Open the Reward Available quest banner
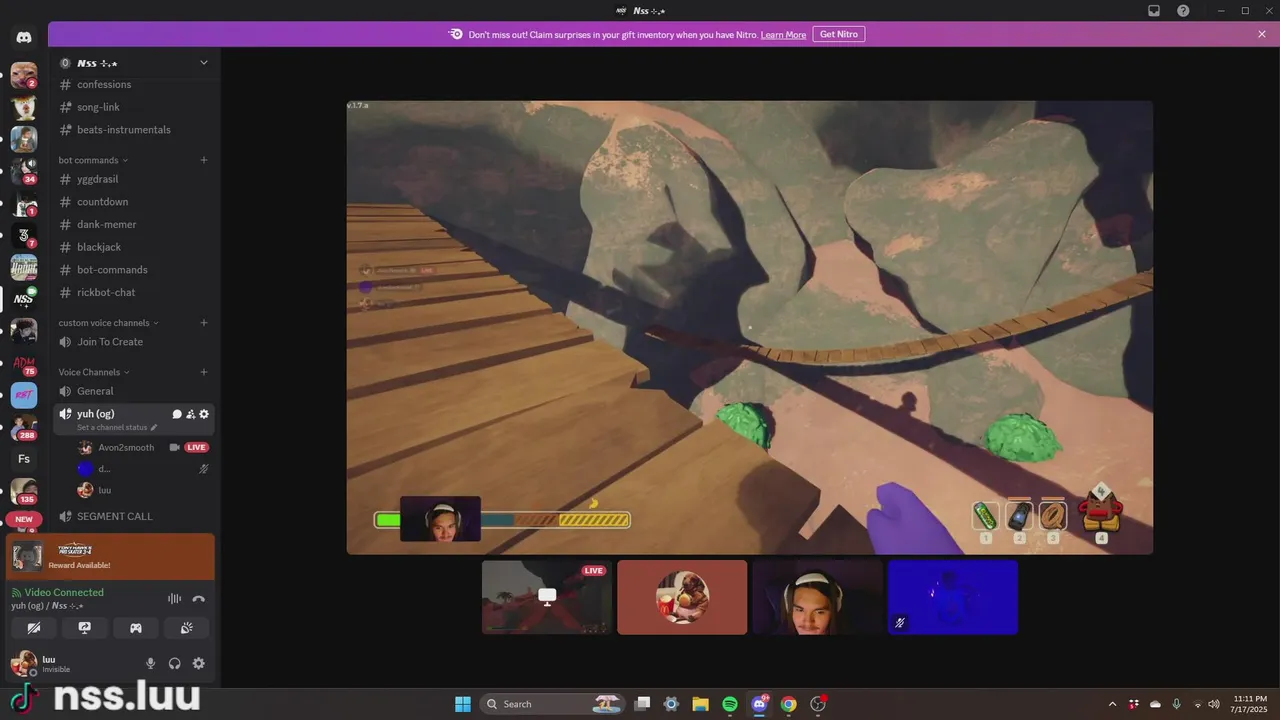Image resolution: width=1280 pixels, height=720 pixels. click(x=110, y=557)
